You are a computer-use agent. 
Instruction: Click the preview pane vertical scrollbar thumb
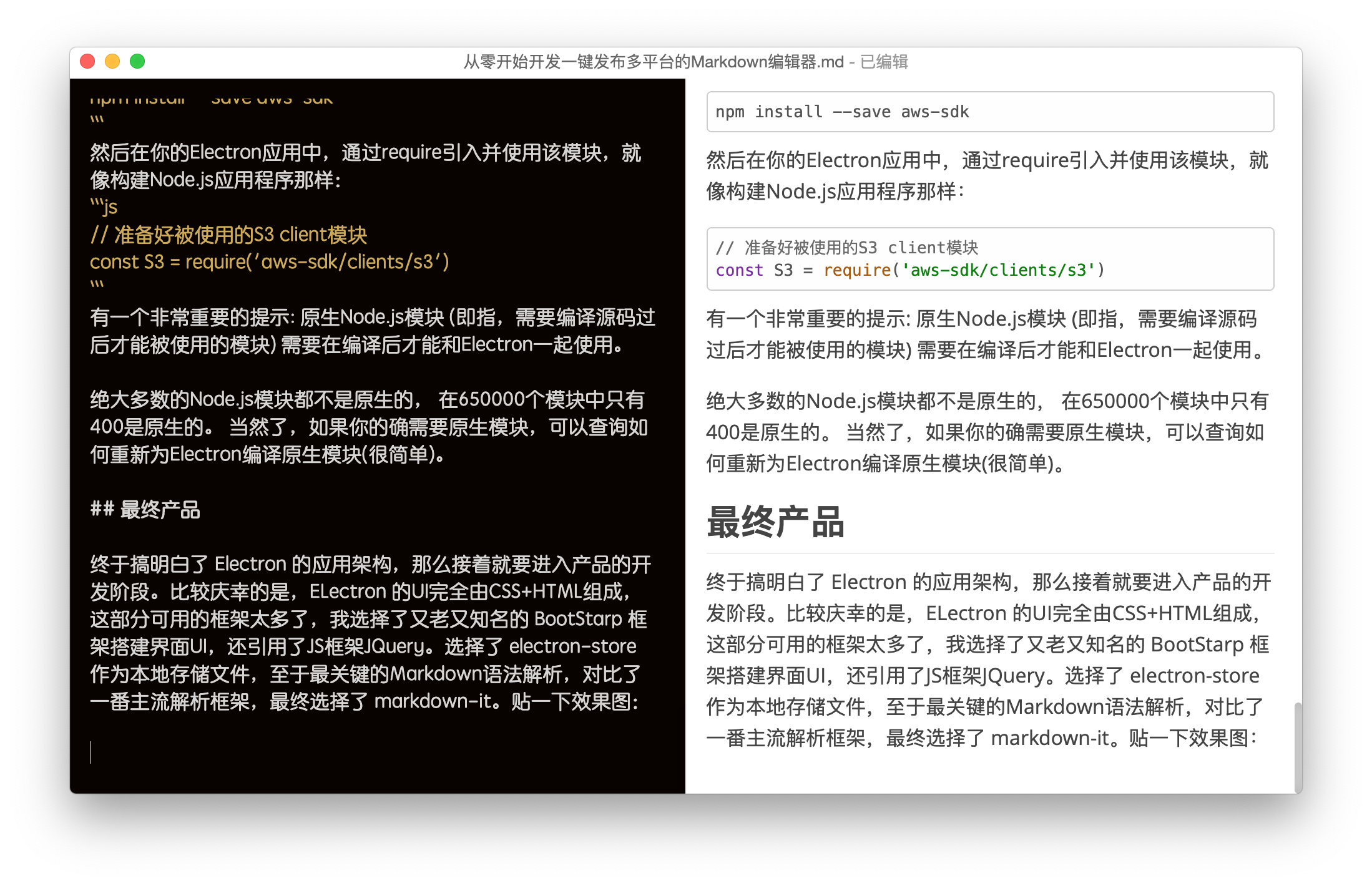click(x=1298, y=746)
